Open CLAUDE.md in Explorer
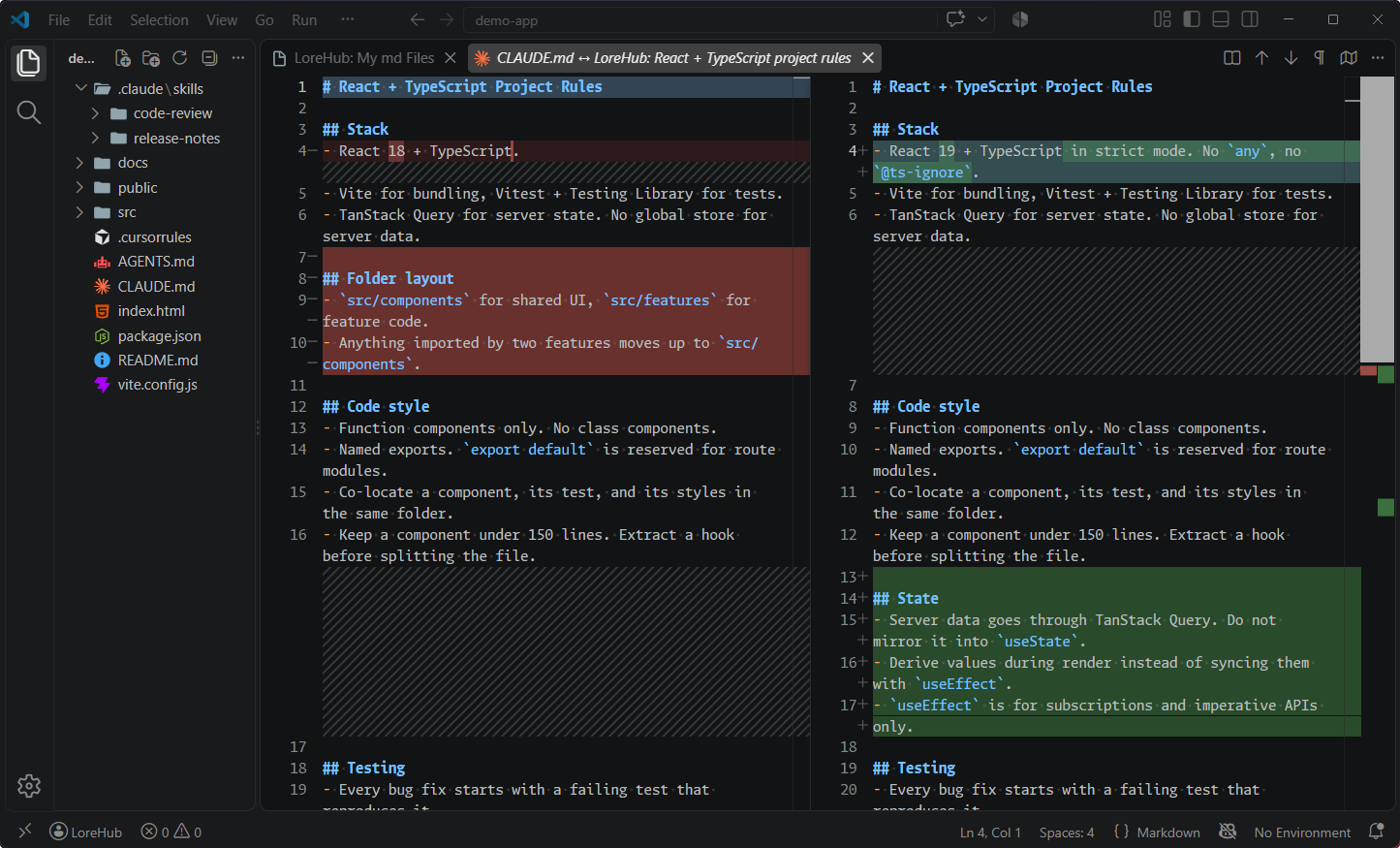Screen dimensions: 1400x848 pos(155,287)
